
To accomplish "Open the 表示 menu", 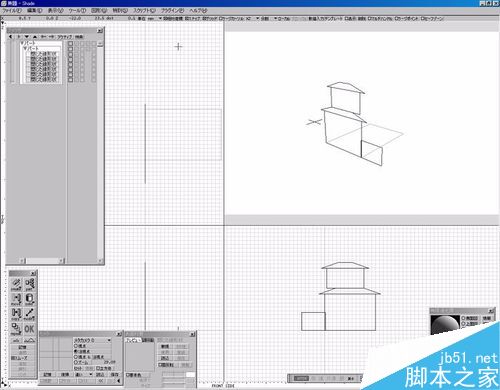I will click(56, 11).
